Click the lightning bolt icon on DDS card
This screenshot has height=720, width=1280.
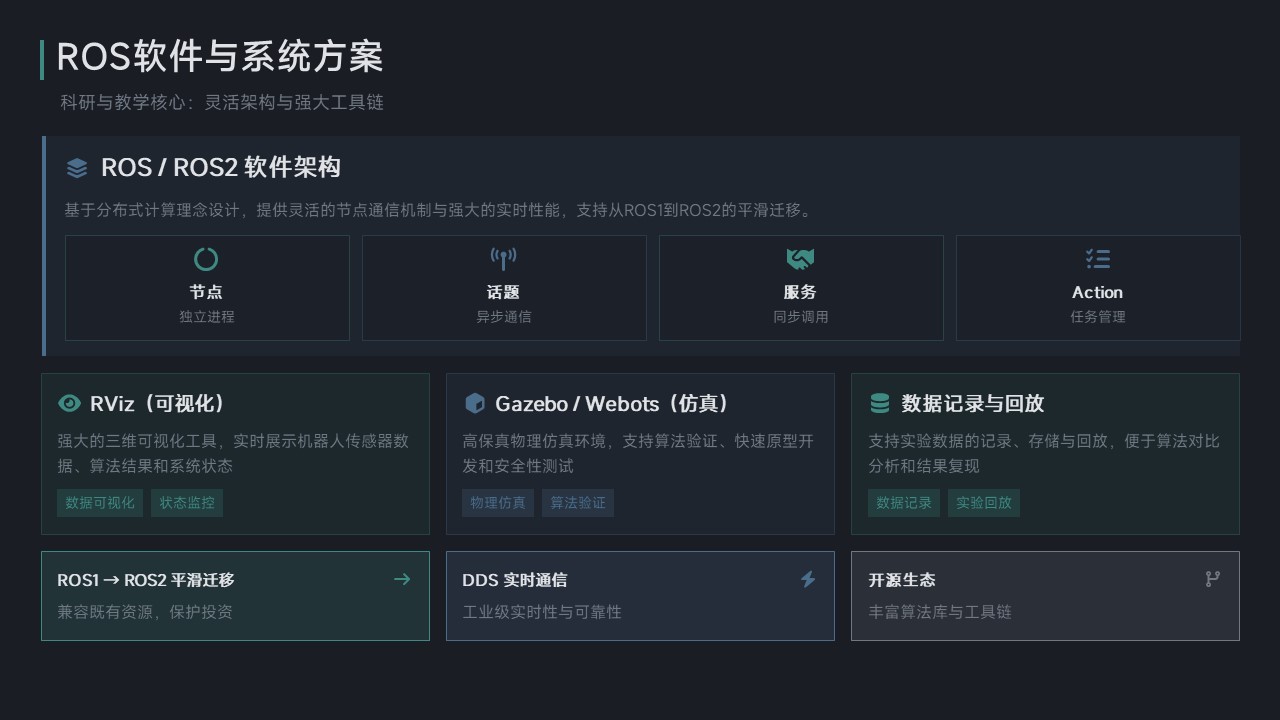(x=808, y=579)
